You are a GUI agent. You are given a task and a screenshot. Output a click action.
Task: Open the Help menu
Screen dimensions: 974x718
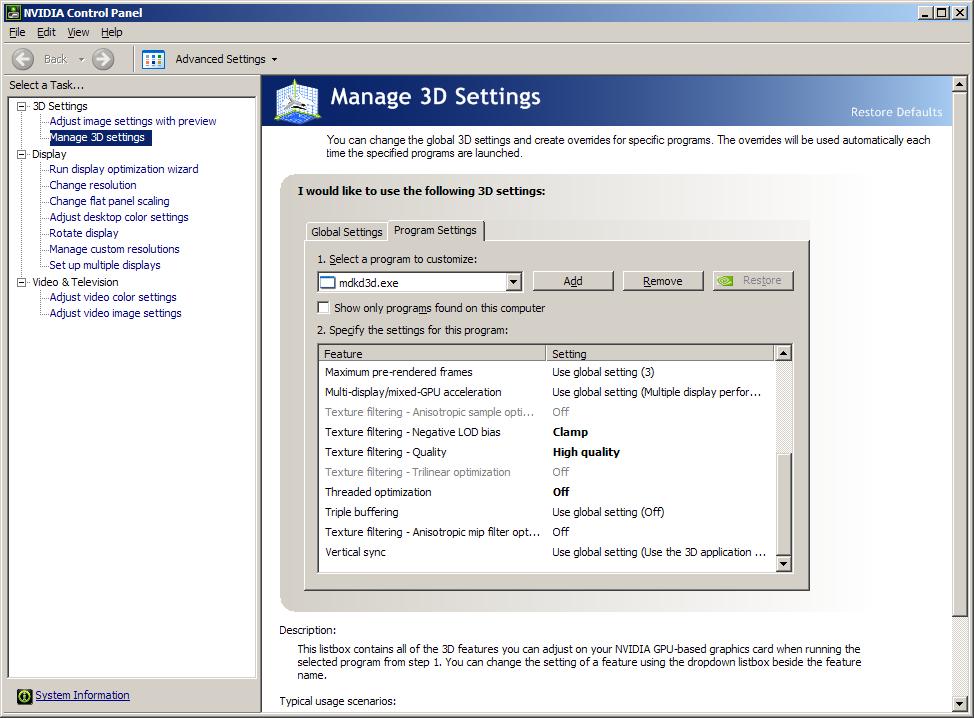pos(112,32)
